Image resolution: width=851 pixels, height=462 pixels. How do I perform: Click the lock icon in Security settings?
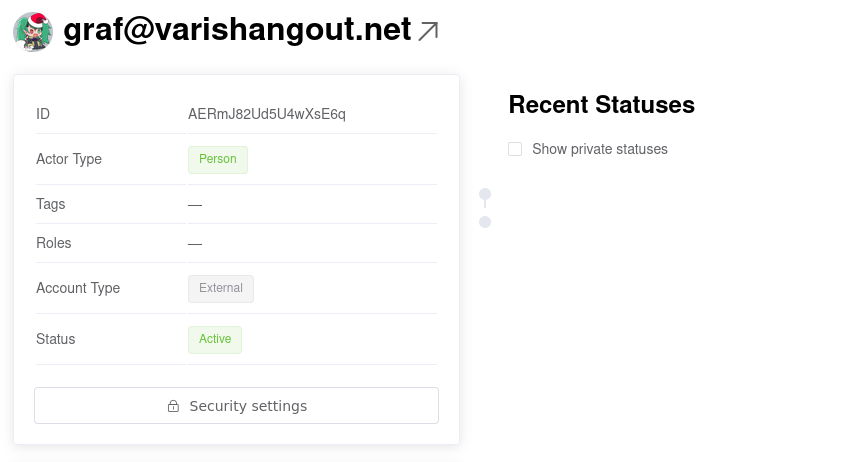tap(173, 406)
